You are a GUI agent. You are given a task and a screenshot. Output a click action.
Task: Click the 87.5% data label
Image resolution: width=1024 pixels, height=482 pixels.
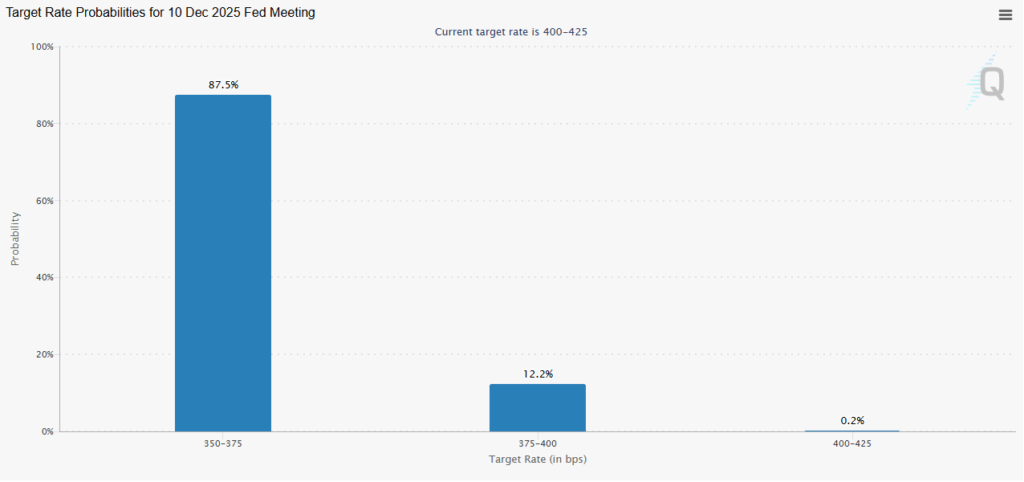coord(223,85)
